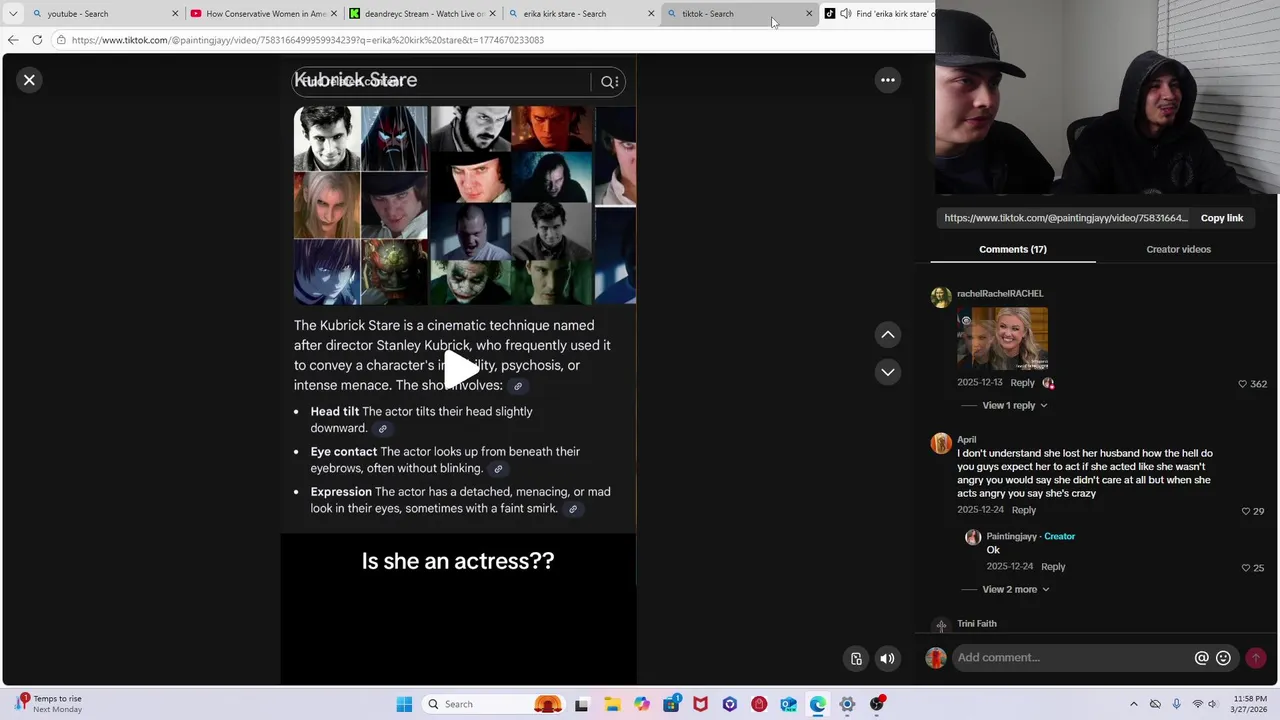Open Outlook from the taskbar
This screenshot has height=720, width=1280.
788,704
